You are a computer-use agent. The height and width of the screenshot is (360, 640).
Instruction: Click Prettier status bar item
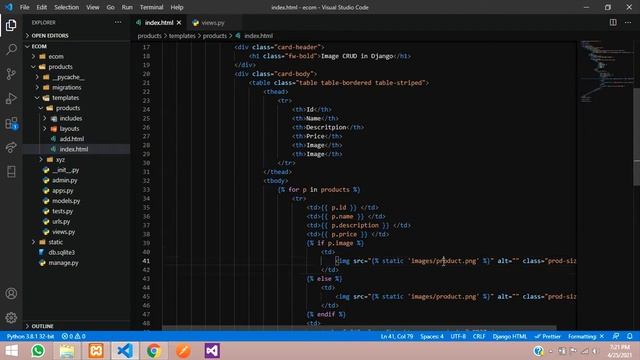(548, 336)
